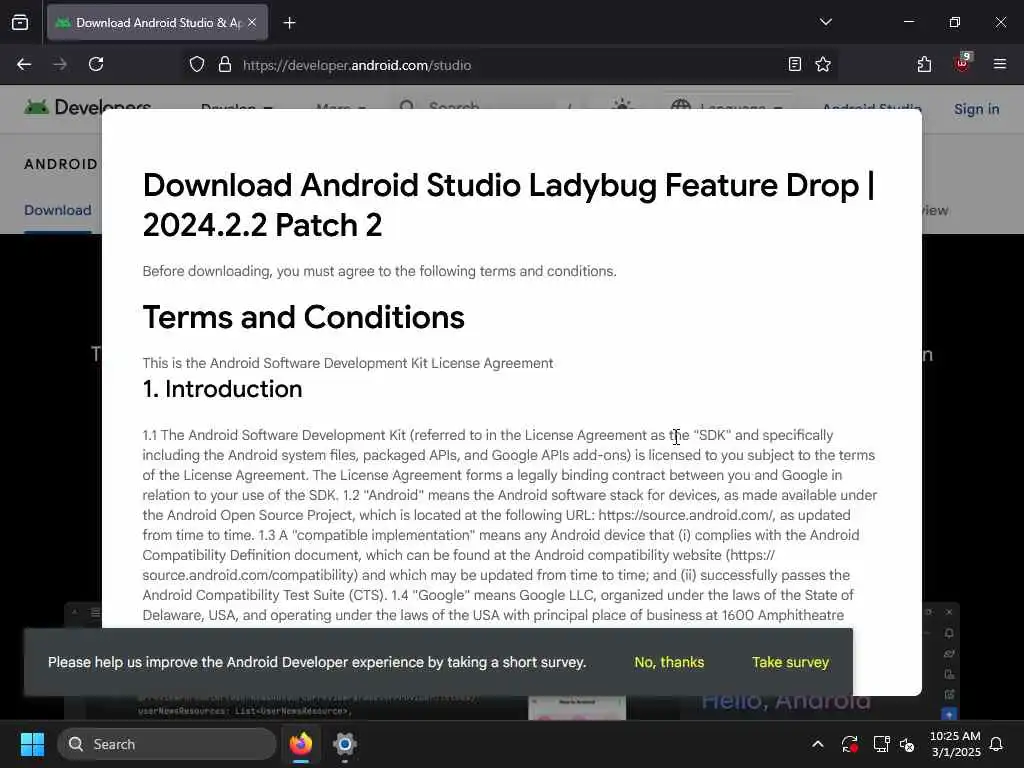Viewport: 1024px width, 768px height.
Task: Click the taskbar Search box
Action: [167, 744]
